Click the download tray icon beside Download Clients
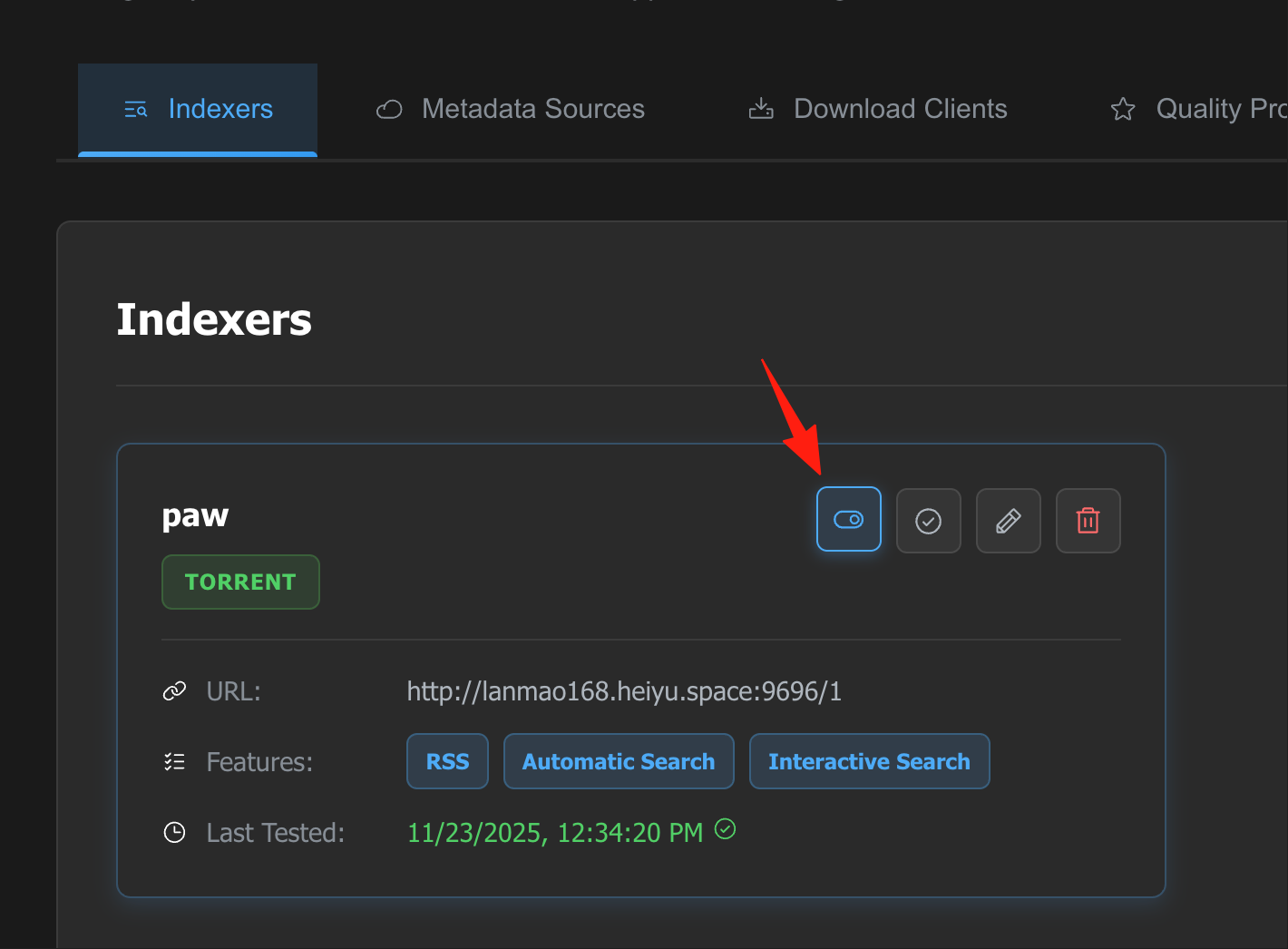Image resolution: width=1288 pixels, height=949 pixels. point(761,110)
